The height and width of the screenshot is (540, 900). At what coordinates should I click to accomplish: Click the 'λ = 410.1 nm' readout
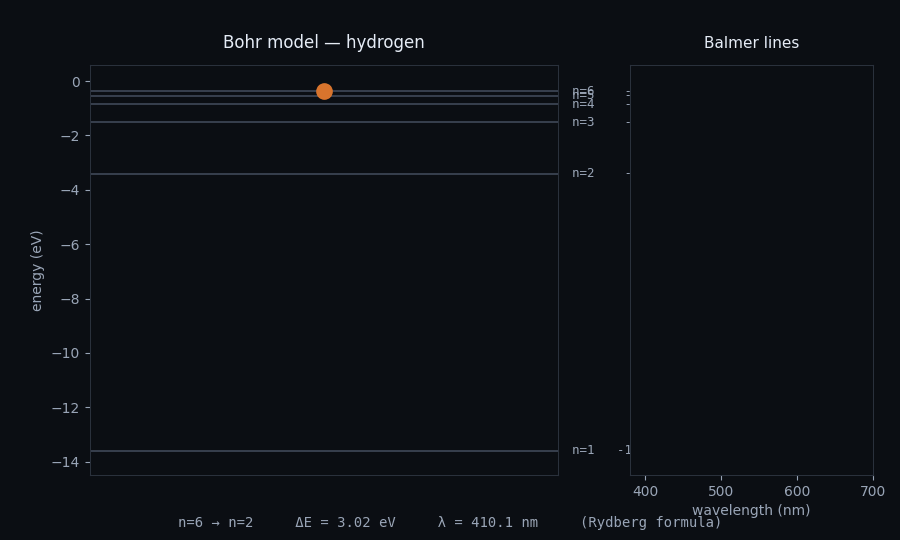(x=488, y=522)
